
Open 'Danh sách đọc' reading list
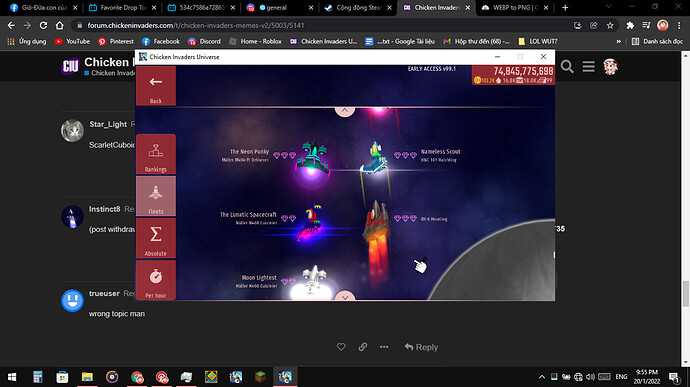657,41
